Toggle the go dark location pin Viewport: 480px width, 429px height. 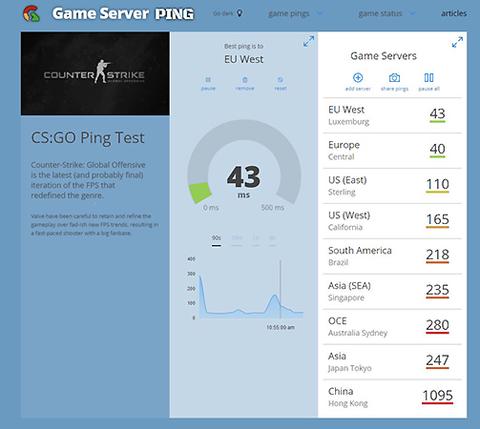click(239, 13)
